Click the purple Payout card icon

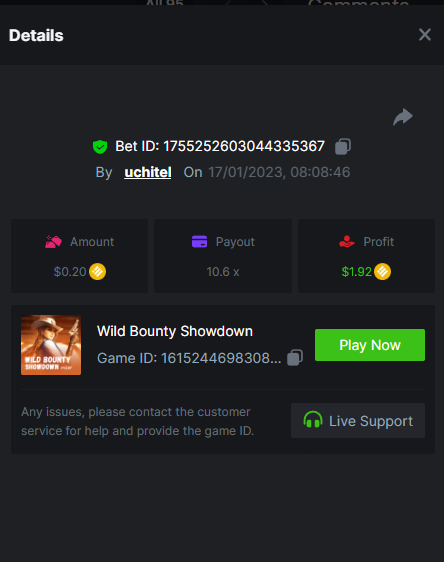200,242
